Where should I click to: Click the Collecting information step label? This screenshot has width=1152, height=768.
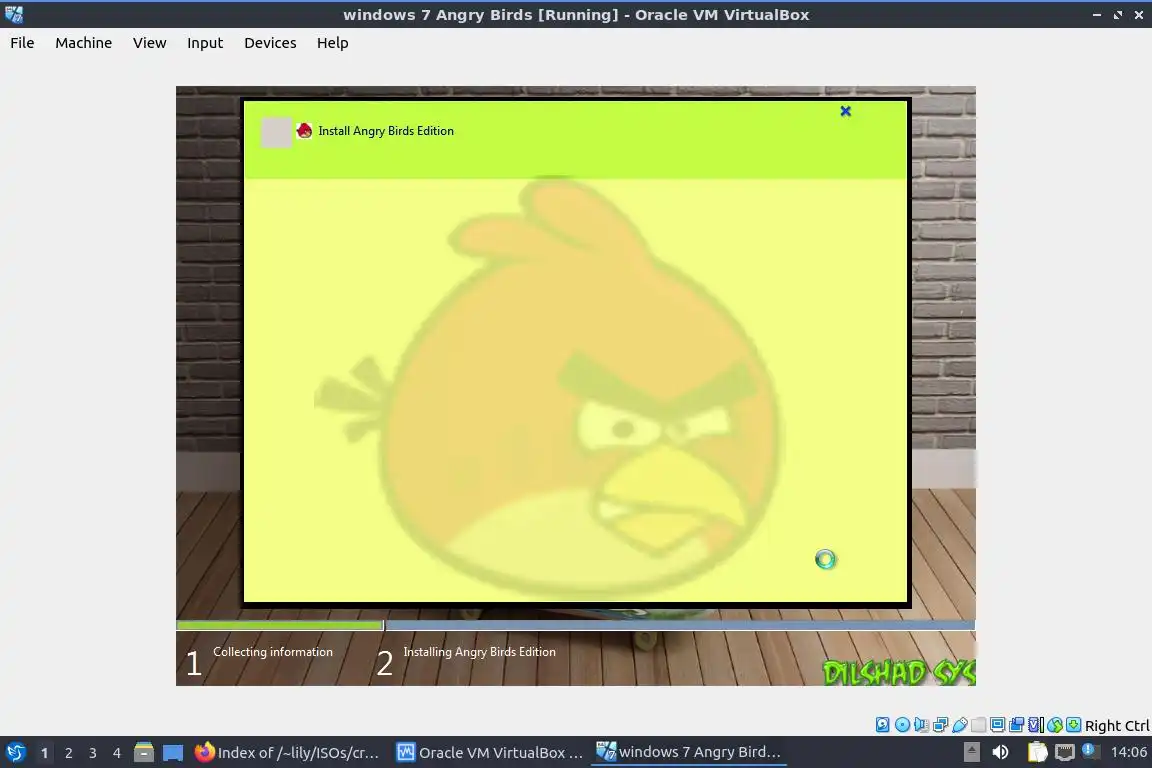coord(273,652)
